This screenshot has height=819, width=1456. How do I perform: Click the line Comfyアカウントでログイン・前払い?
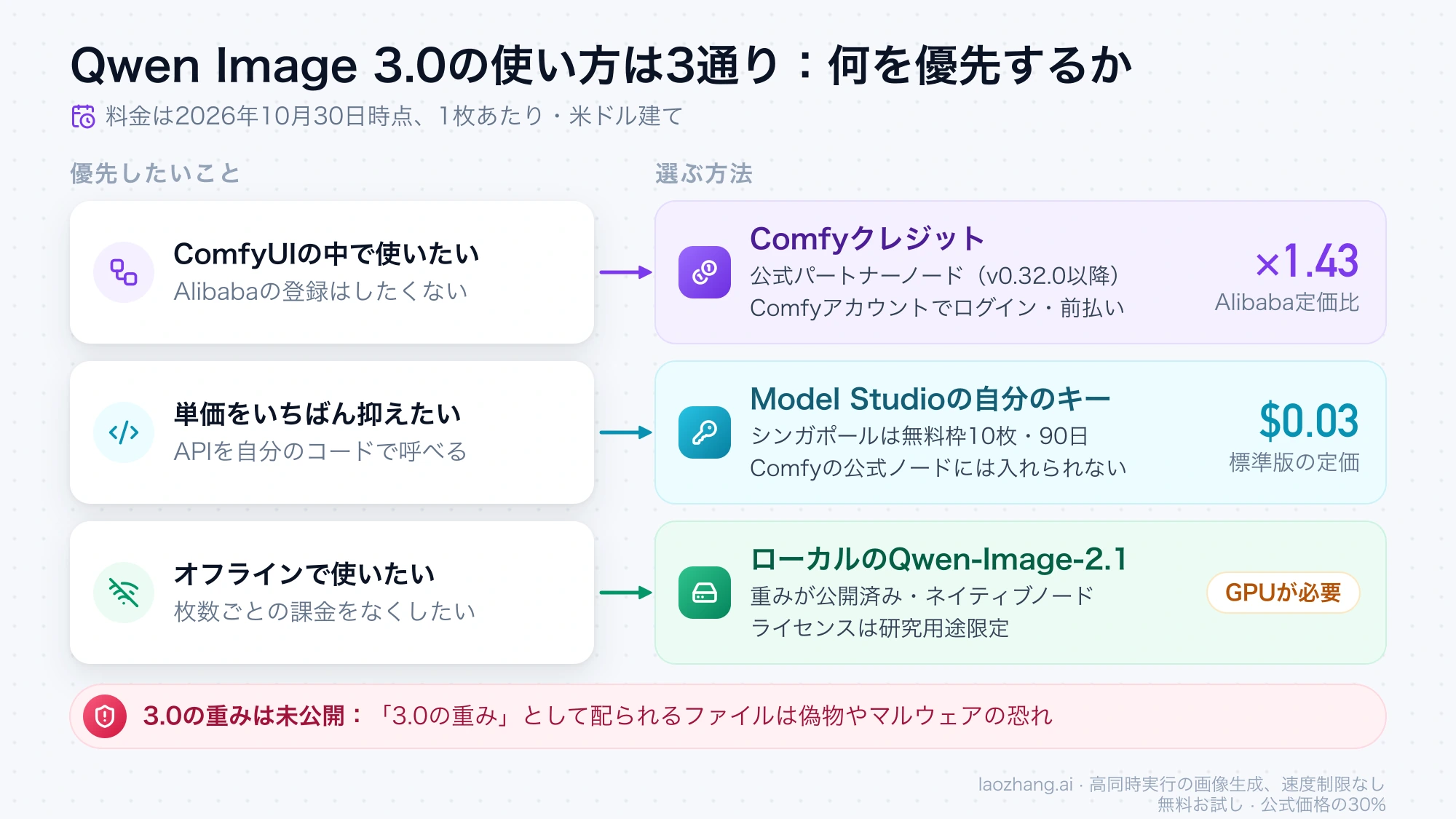pyautogui.click(x=938, y=308)
